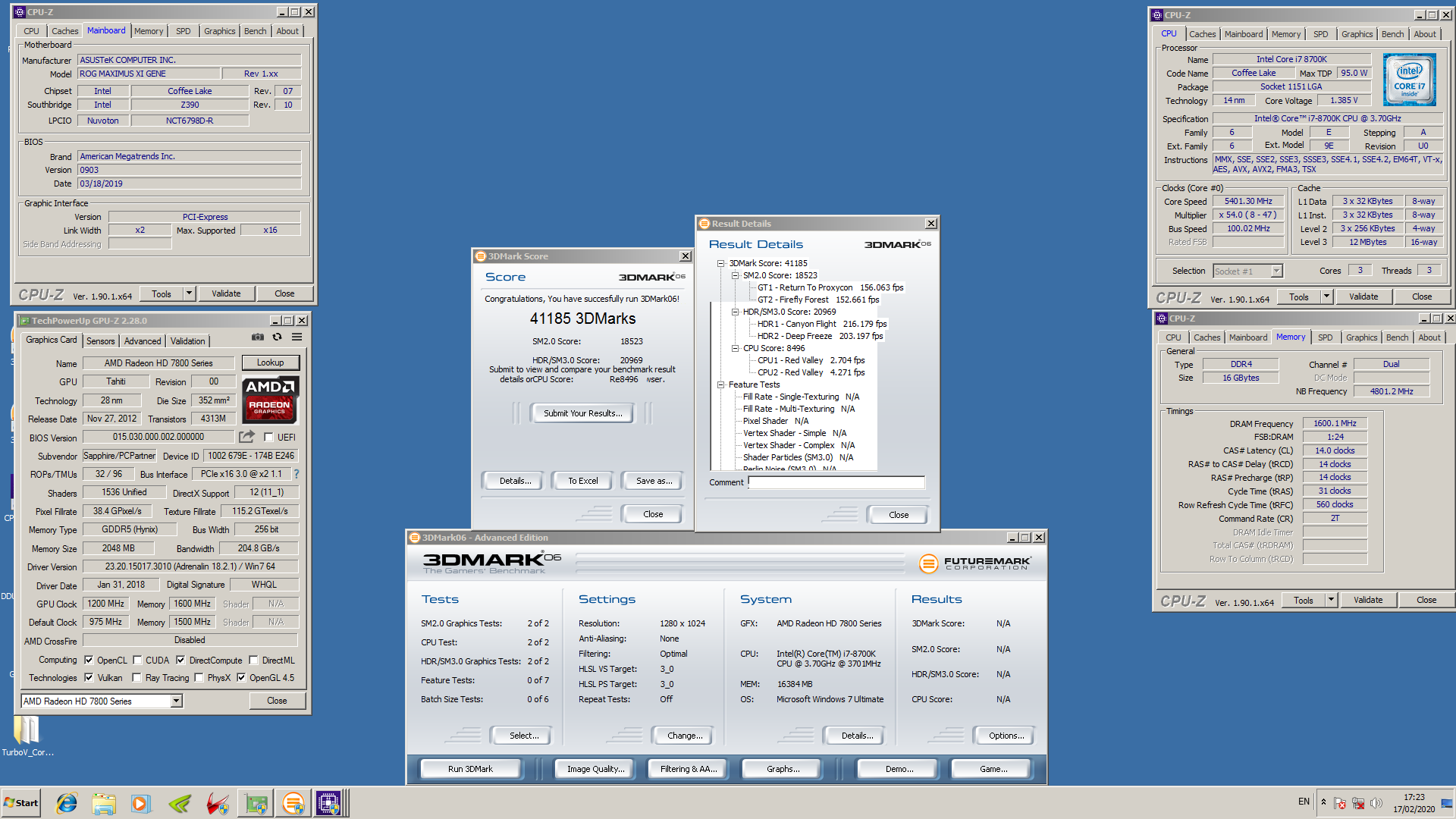
Task: Open the Memory tab in the Mainboard CPU-Z window
Action: [x=149, y=31]
